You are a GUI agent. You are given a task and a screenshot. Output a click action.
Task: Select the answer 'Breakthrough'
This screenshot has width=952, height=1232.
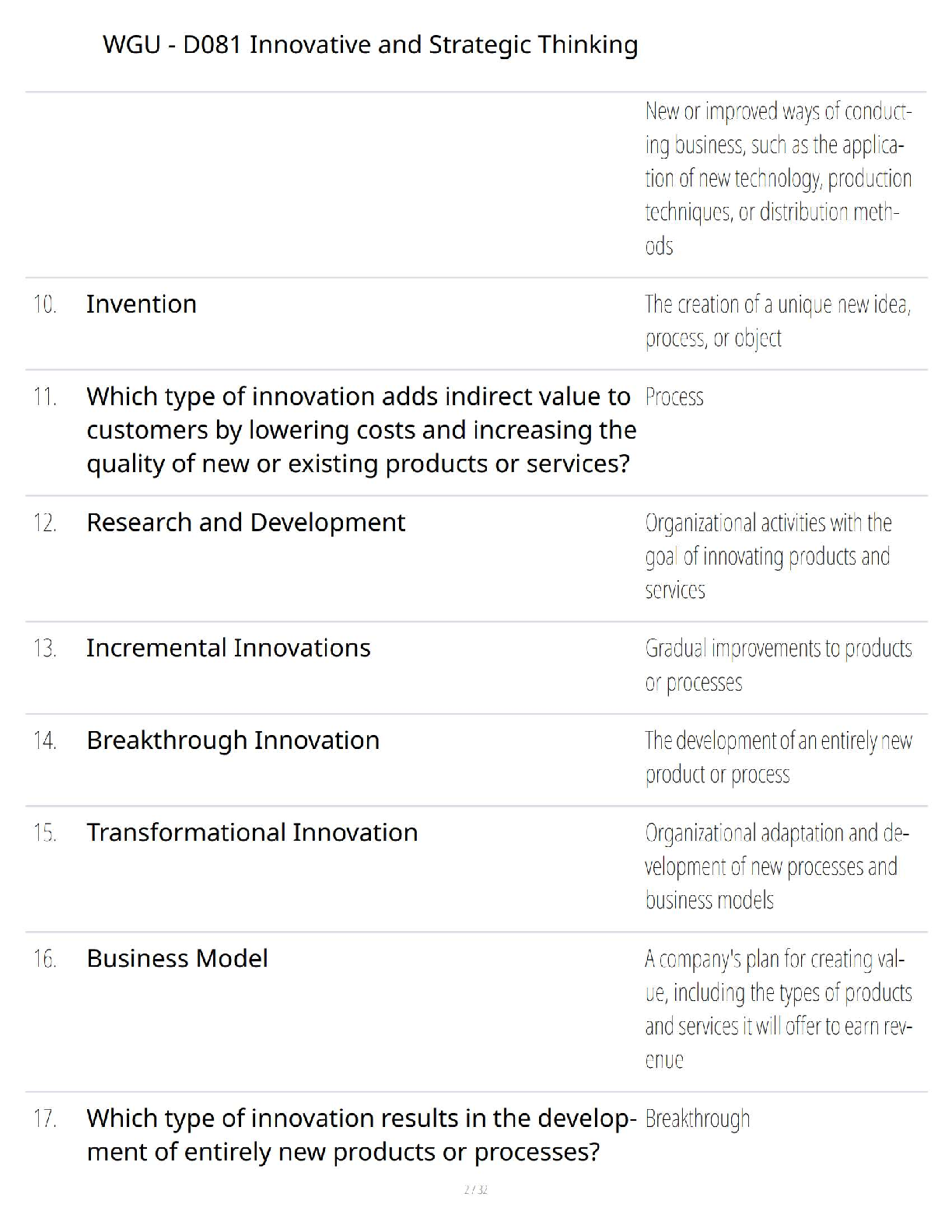[x=697, y=1119]
